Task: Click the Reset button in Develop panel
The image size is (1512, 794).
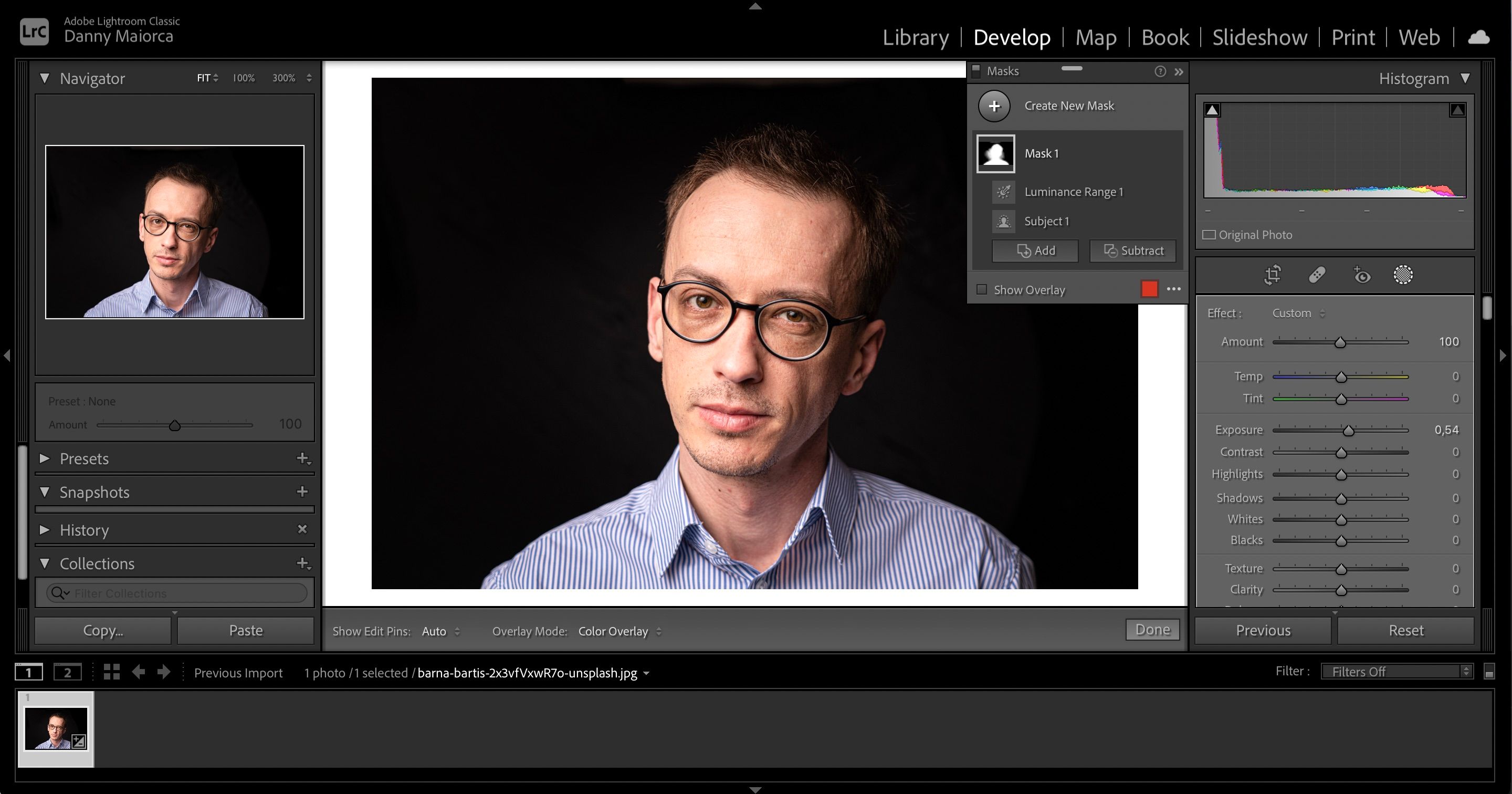Action: 1404,630
